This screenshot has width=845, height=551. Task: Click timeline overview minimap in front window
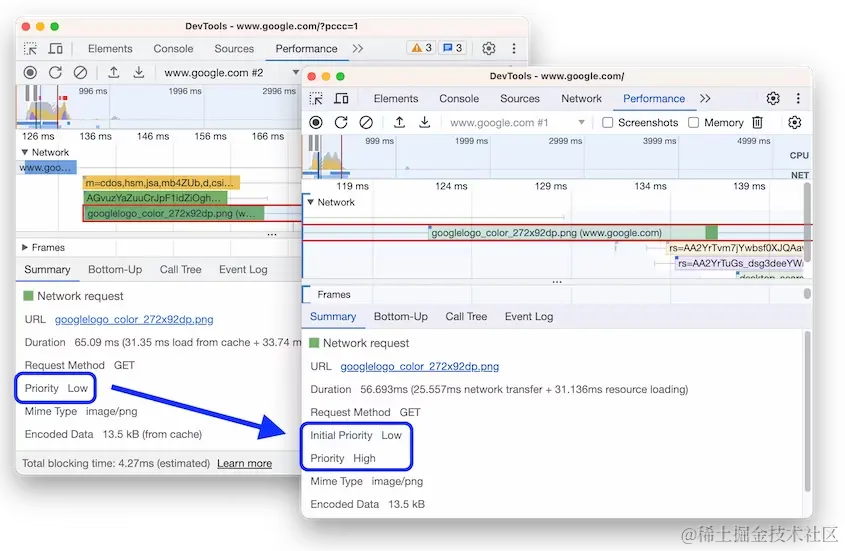pos(556,156)
